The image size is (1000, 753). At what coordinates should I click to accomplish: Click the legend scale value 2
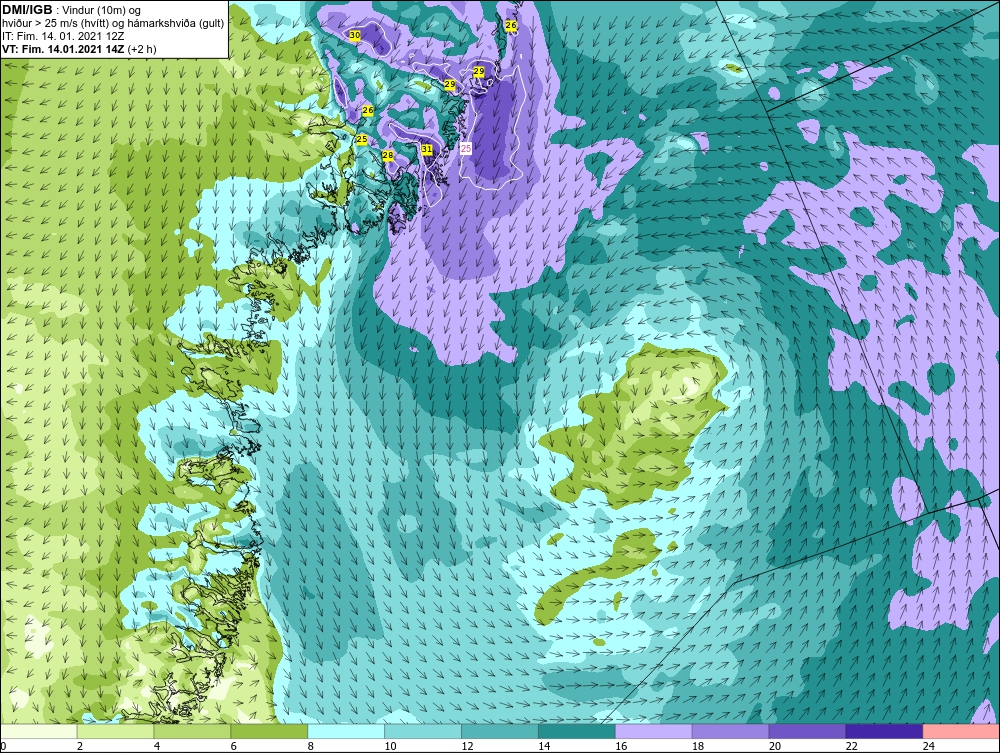coord(80,746)
